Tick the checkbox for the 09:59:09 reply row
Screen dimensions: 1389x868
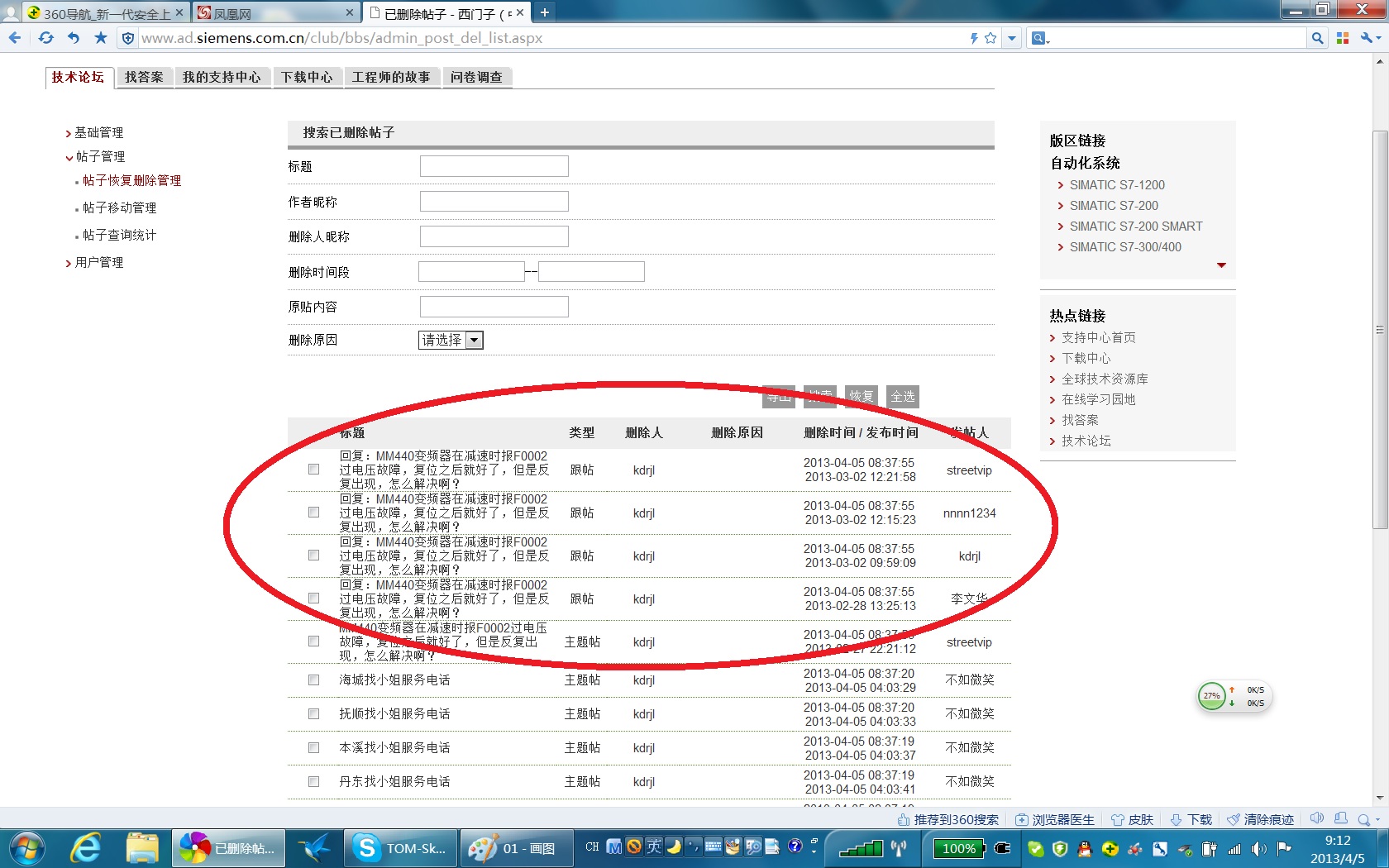pyautogui.click(x=313, y=556)
